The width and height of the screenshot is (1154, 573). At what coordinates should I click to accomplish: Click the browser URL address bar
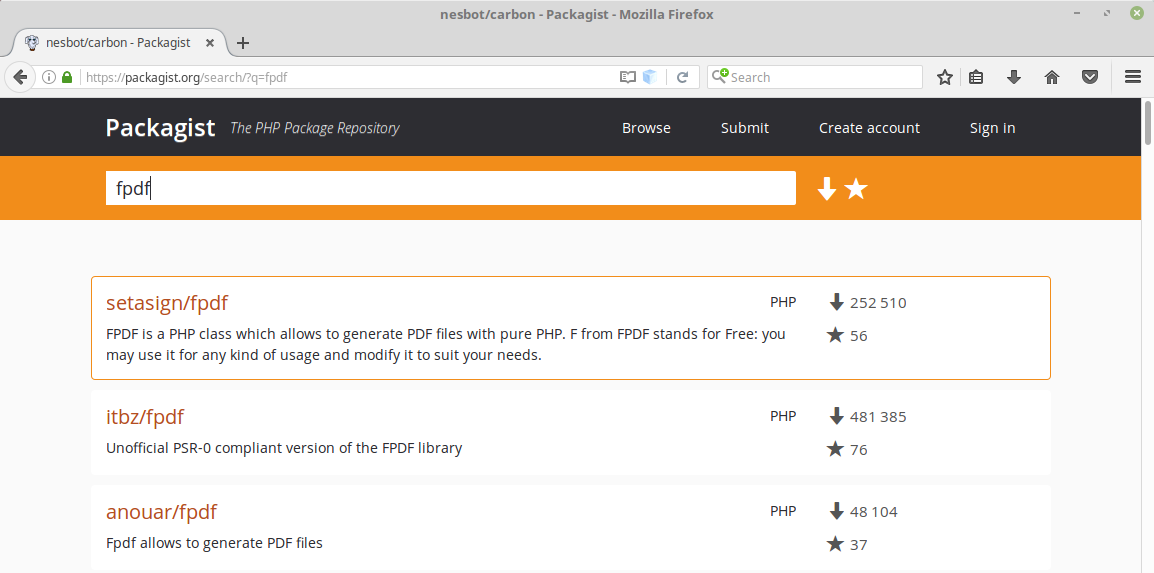[x=350, y=77]
